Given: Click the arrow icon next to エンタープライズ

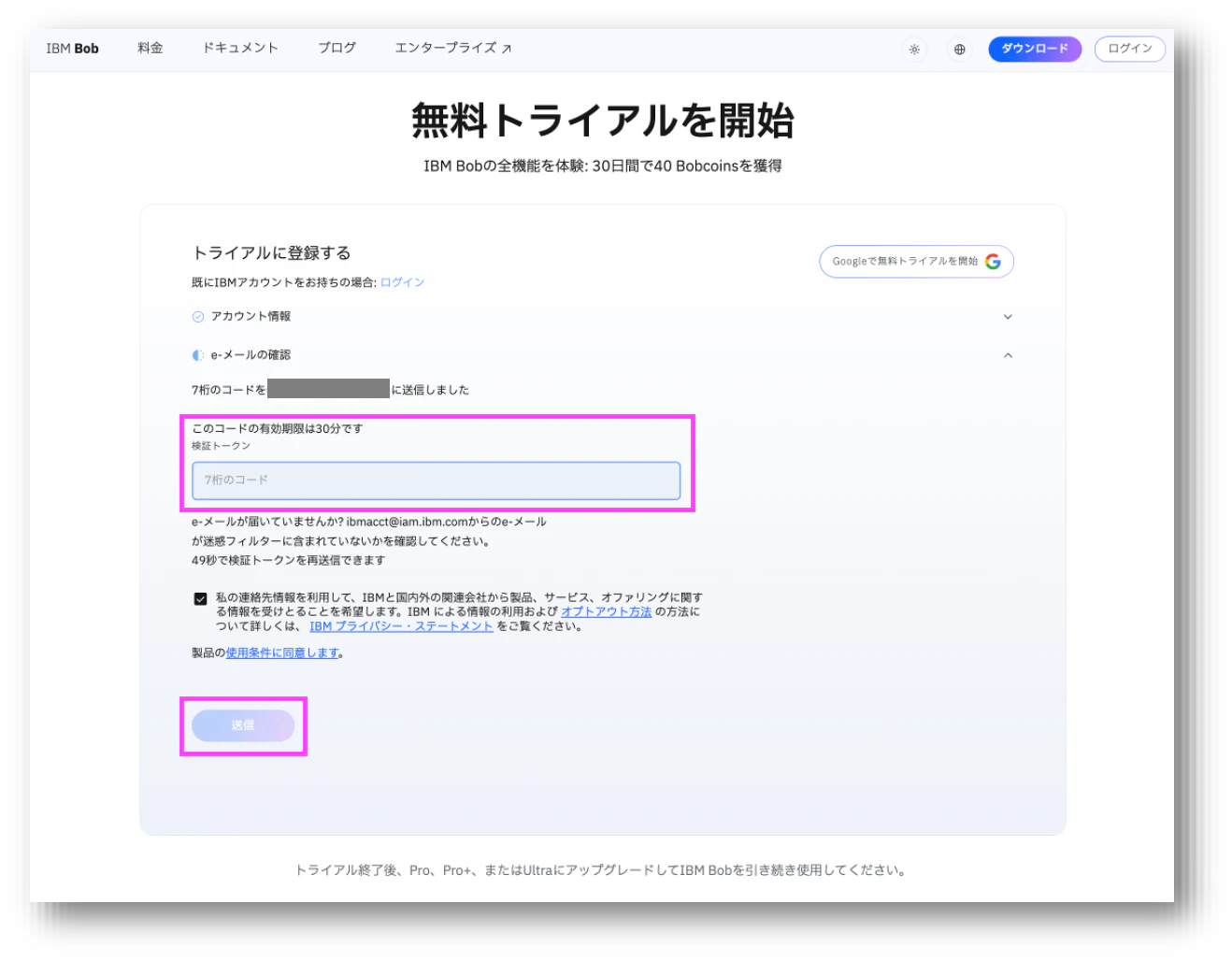Looking at the screenshot, I should pos(507,49).
